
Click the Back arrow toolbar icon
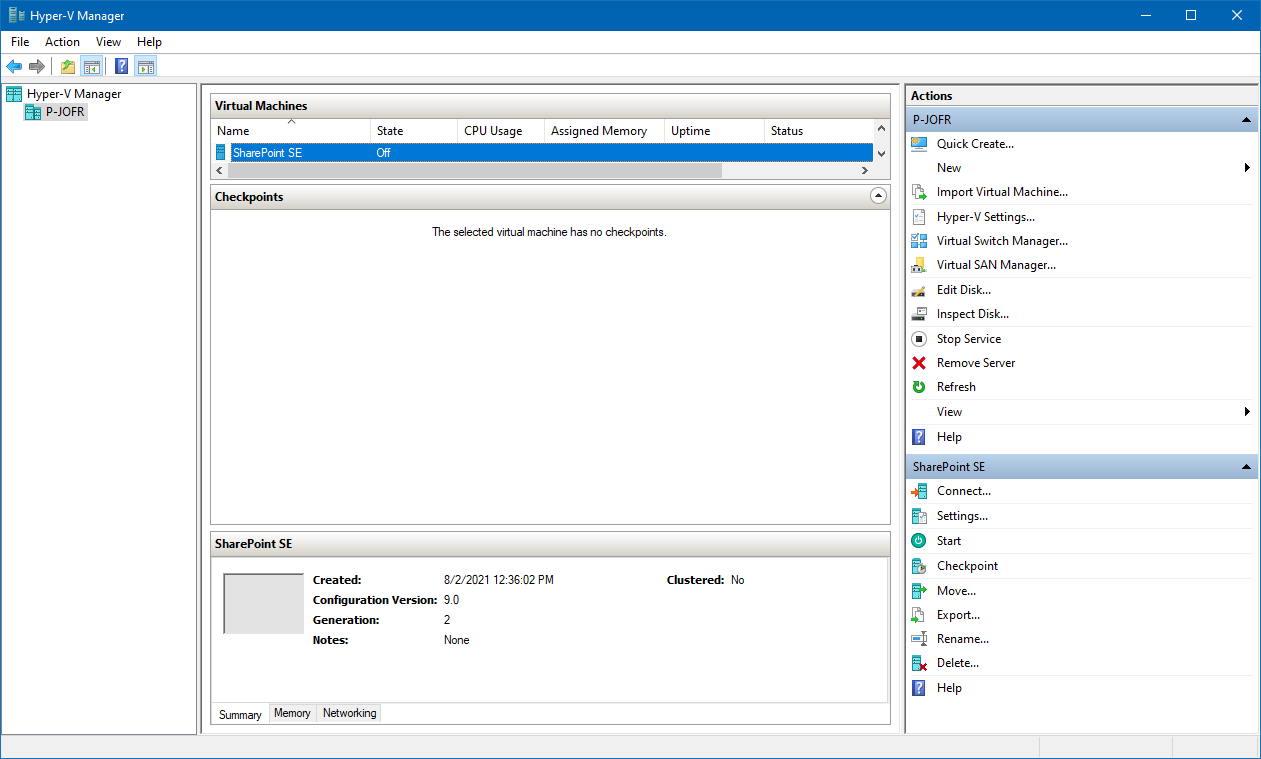click(x=14, y=67)
